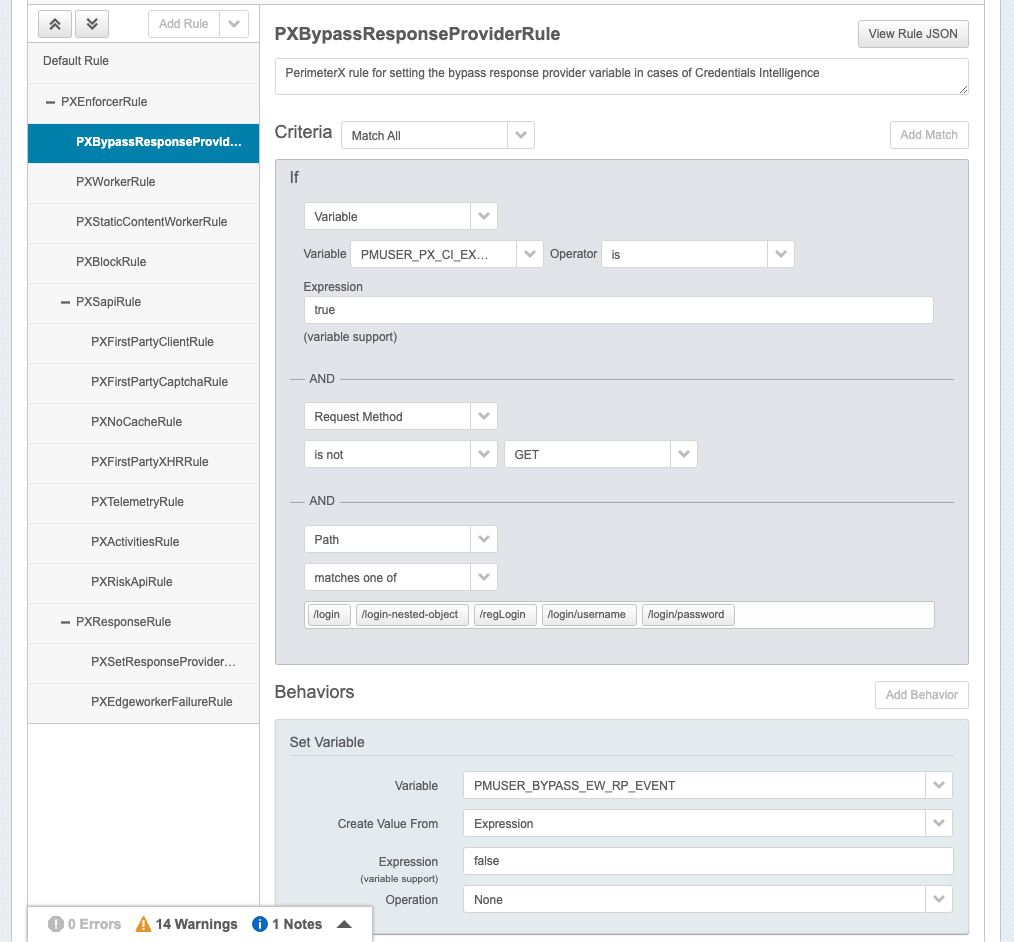Click the '1 Notes' status text
The width and height of the screenshot is (1014, 942).
pyautogui.click(x=297, y=924)
